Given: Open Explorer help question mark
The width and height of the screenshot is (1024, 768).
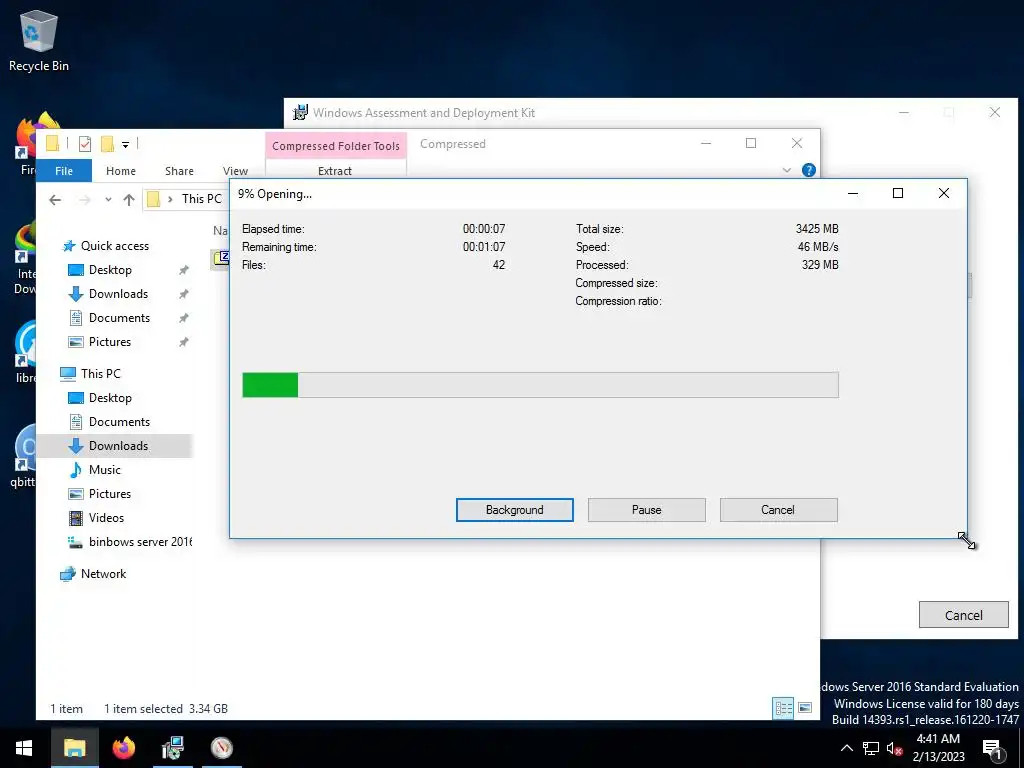Looking at the screenshot, I should coord(808,170).
